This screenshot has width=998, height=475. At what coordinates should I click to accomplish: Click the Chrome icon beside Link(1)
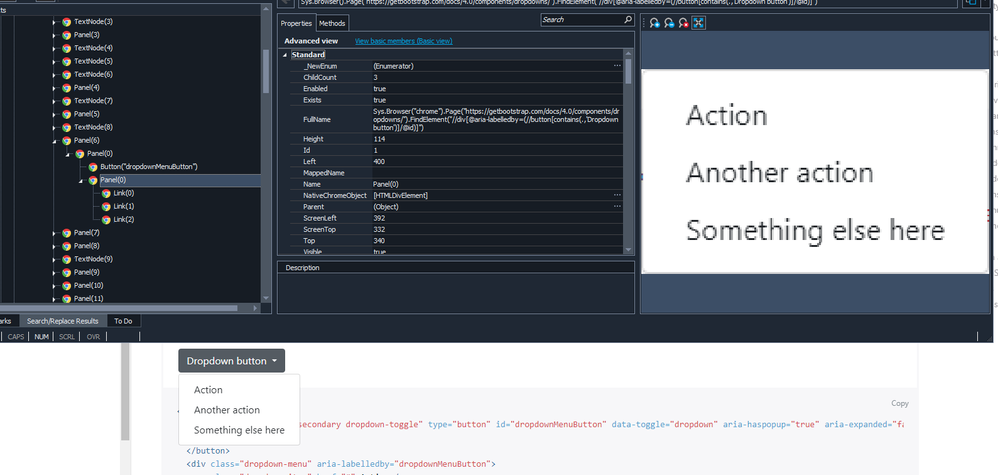click(106, 206)
